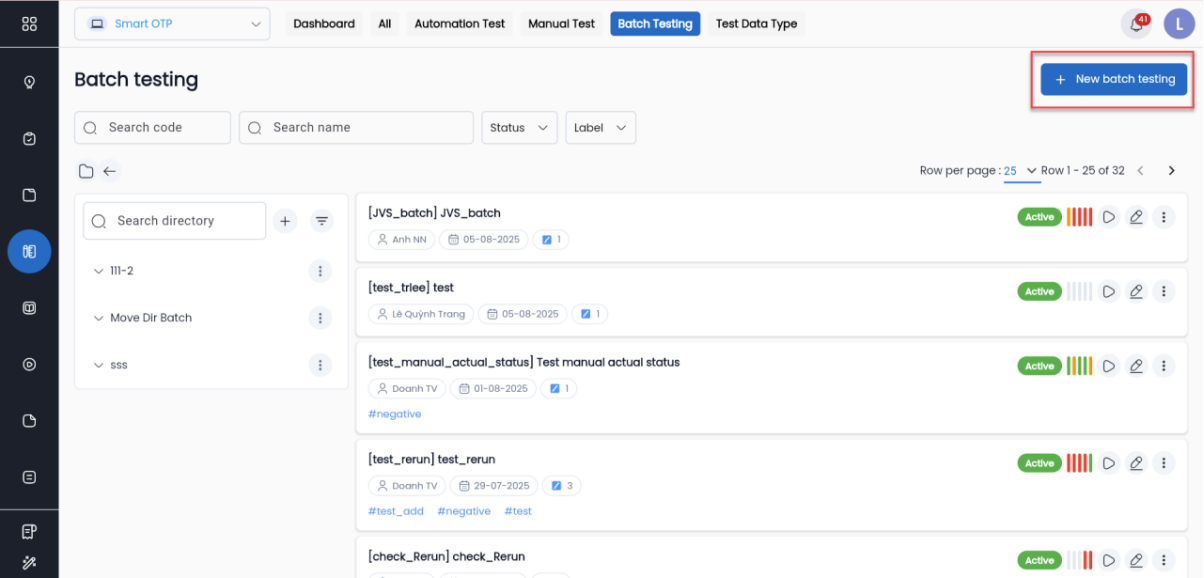This screenshot has height=578, width=1204.
Task: Click the back arrow beside folder icon
Action: coord(110,171)
